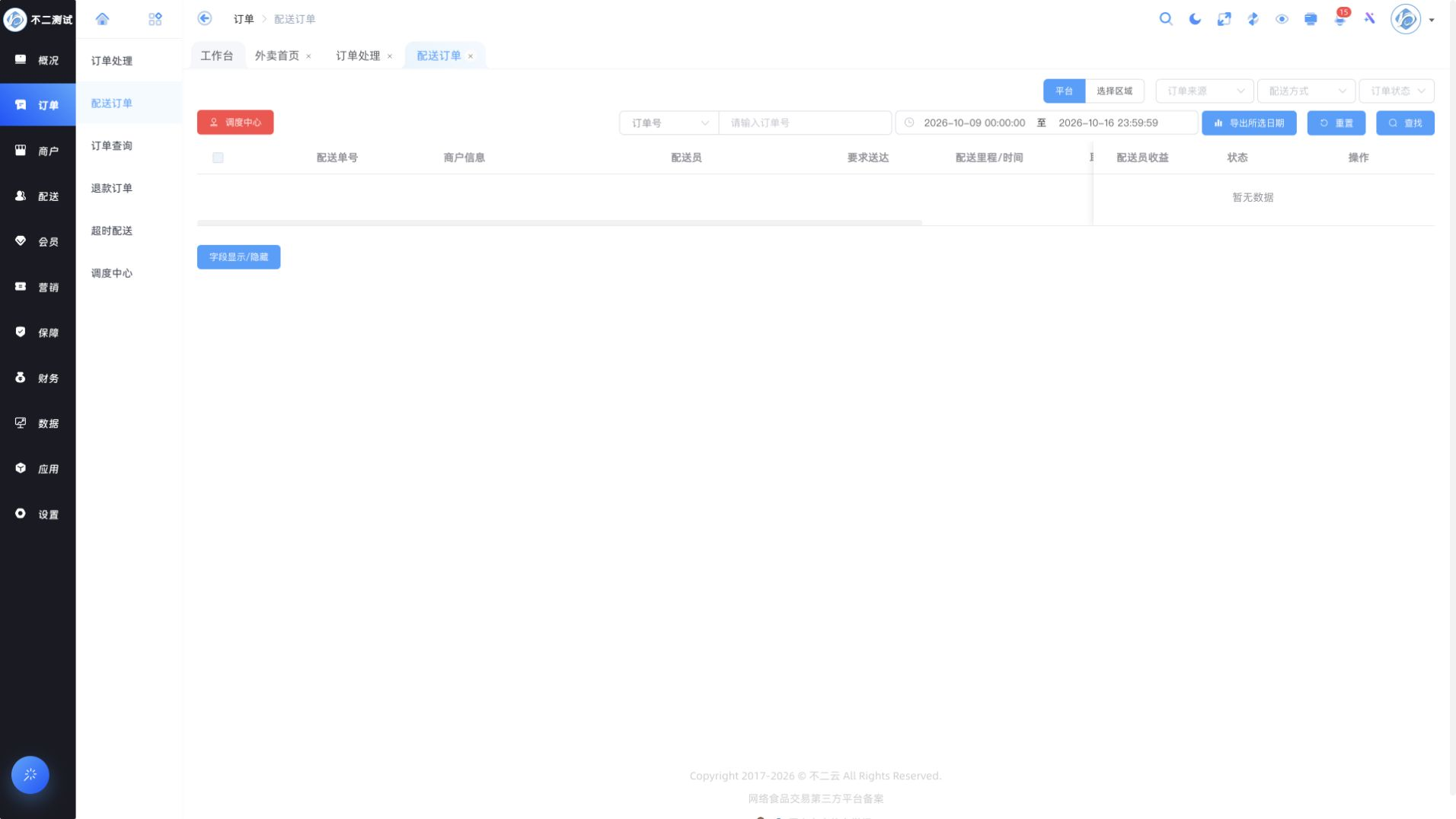The image size is (1456, 819).
Task: Open the search magnifier in top bar
Action: click(x=1166, y=19)
